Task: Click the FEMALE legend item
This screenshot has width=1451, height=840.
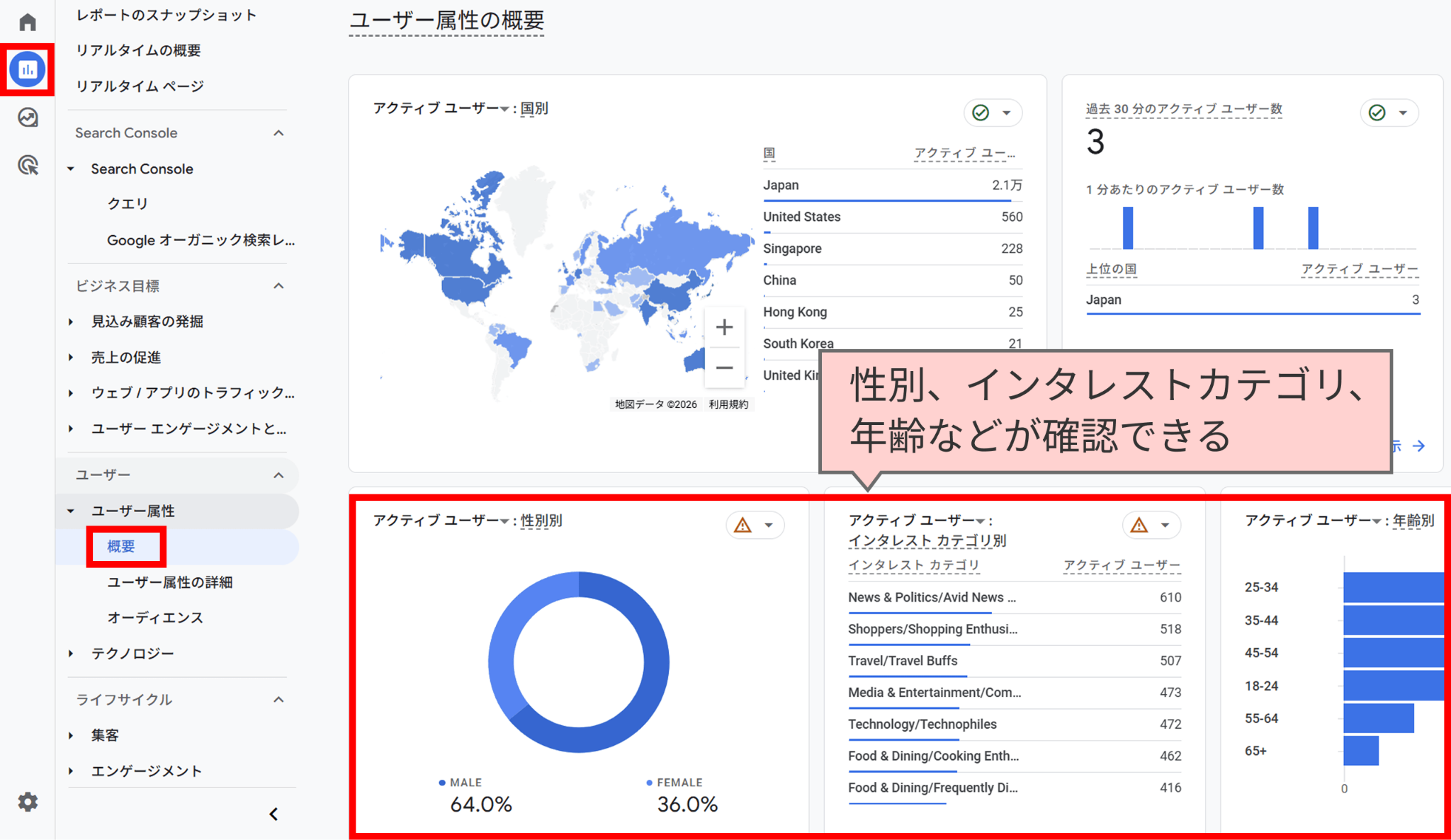Action: pos(674,783)
